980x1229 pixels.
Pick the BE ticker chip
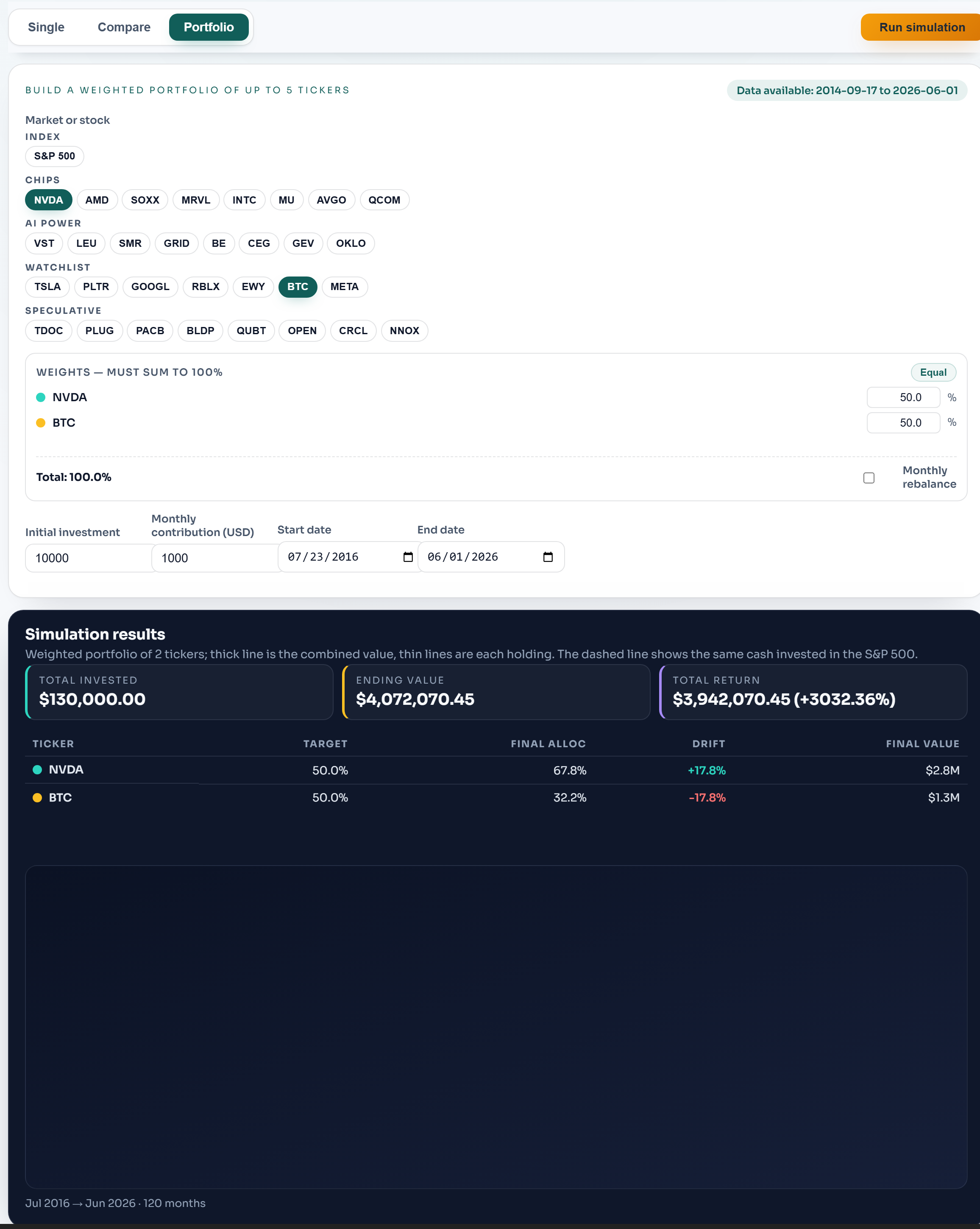coord(219,243)
